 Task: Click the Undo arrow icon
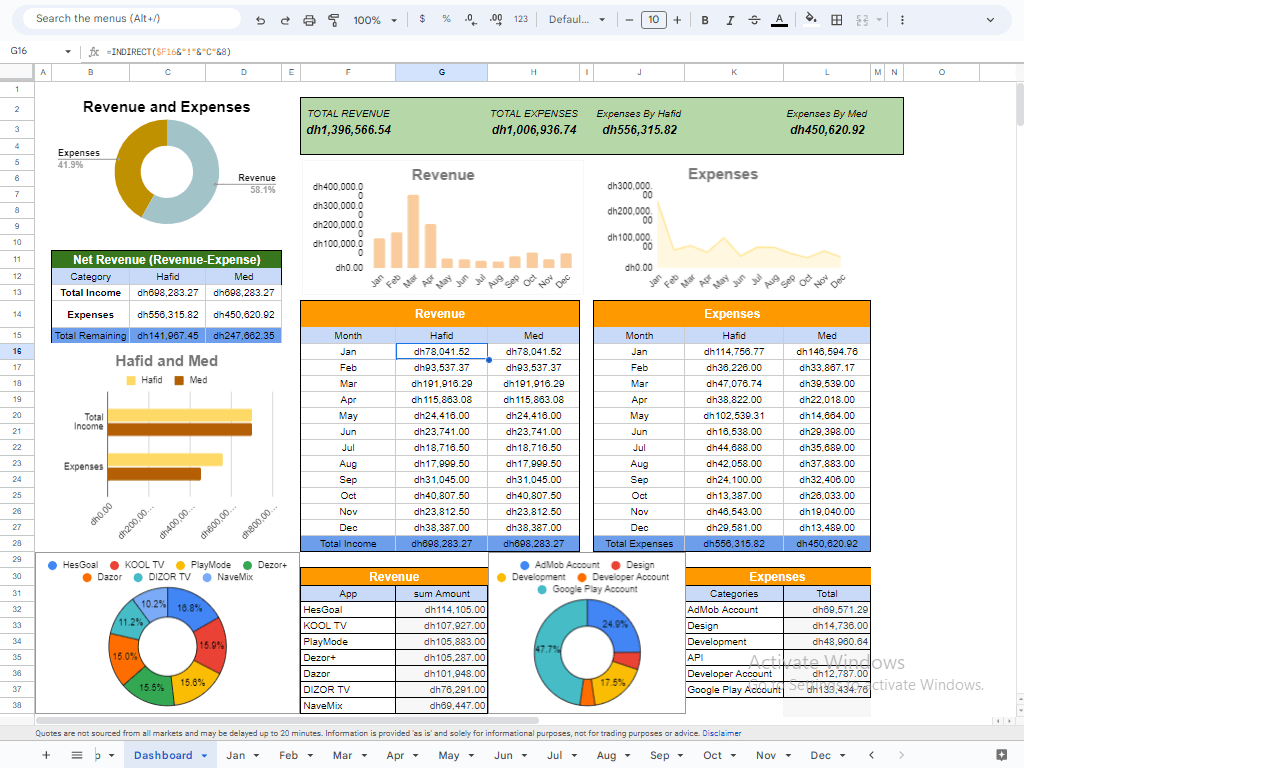point(261,20)
